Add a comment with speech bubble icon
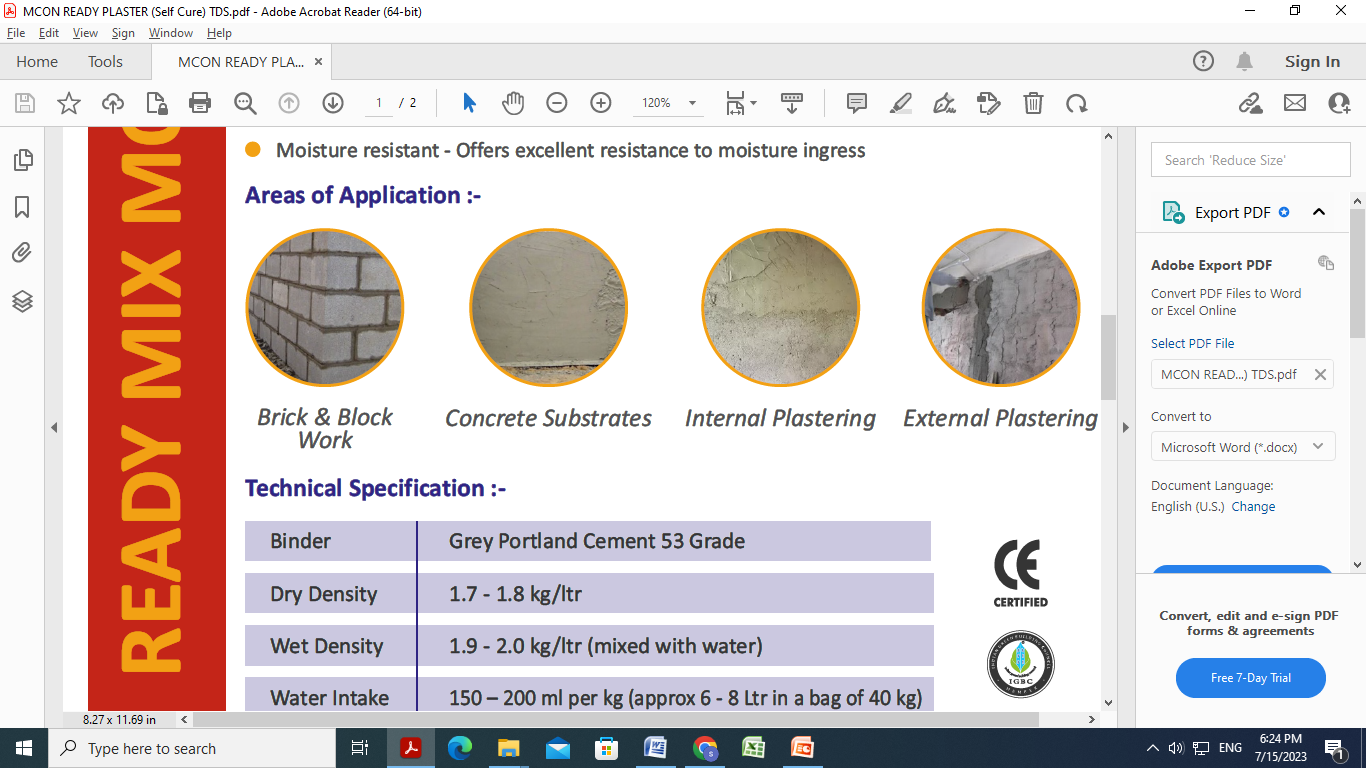 click(x=857, y=103)
